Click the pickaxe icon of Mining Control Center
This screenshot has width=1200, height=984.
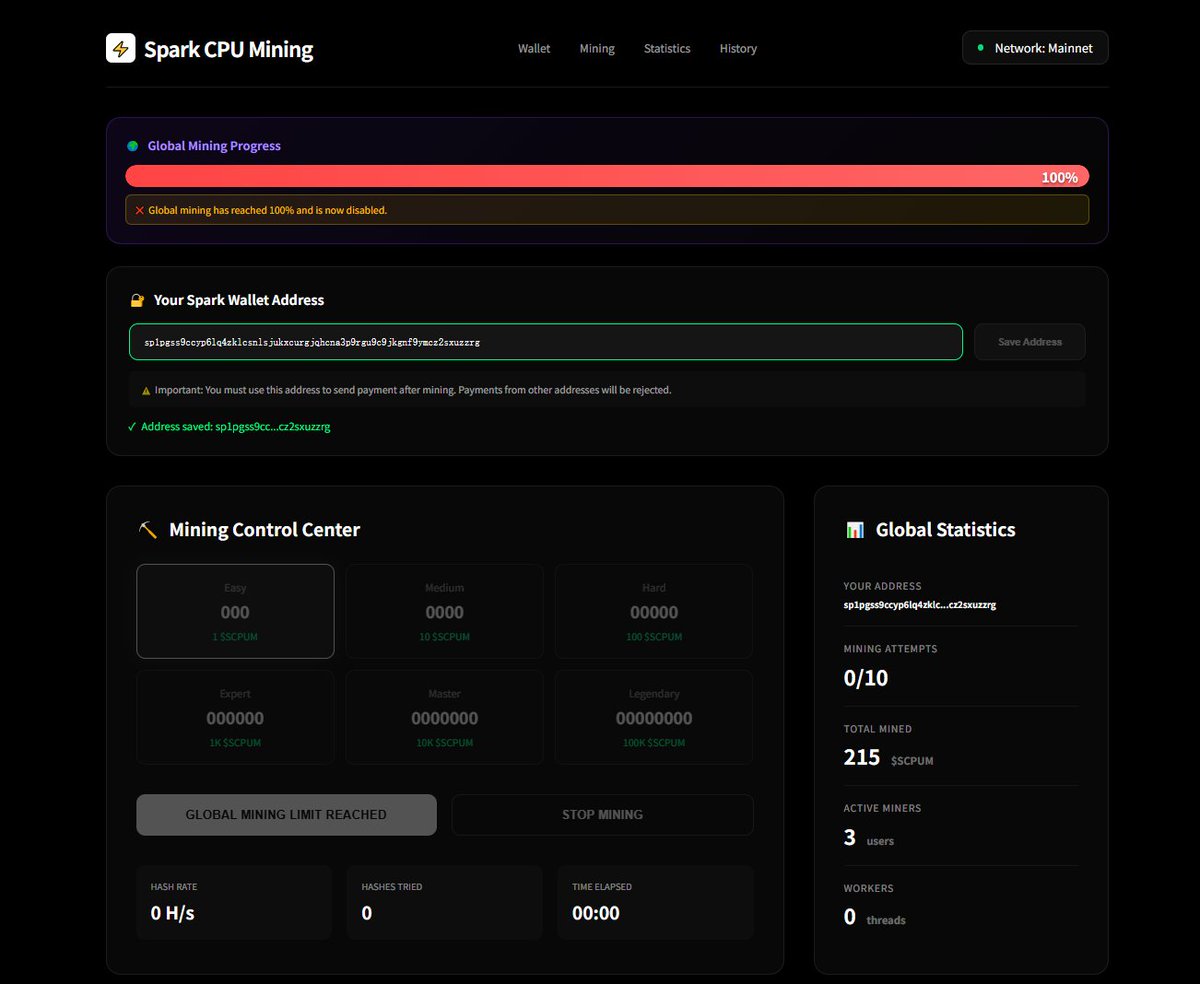[148, 530]
